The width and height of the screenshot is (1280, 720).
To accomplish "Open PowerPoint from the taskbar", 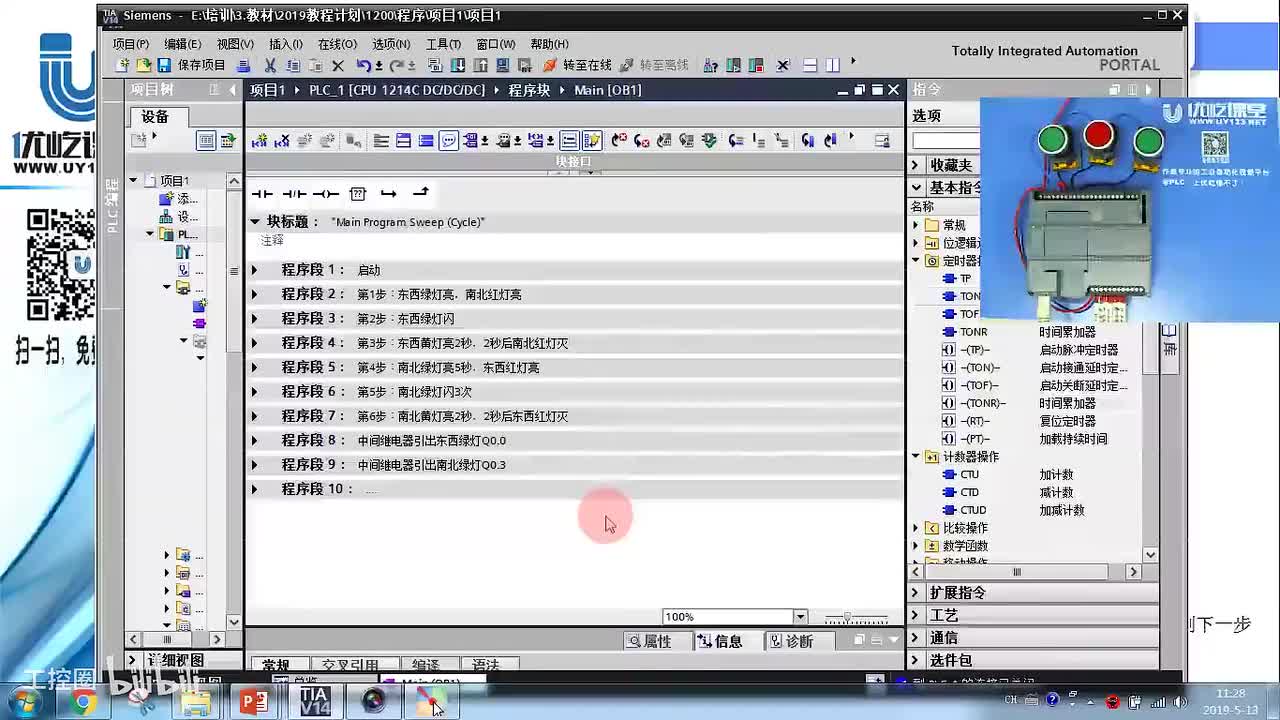I will point(254,701).
